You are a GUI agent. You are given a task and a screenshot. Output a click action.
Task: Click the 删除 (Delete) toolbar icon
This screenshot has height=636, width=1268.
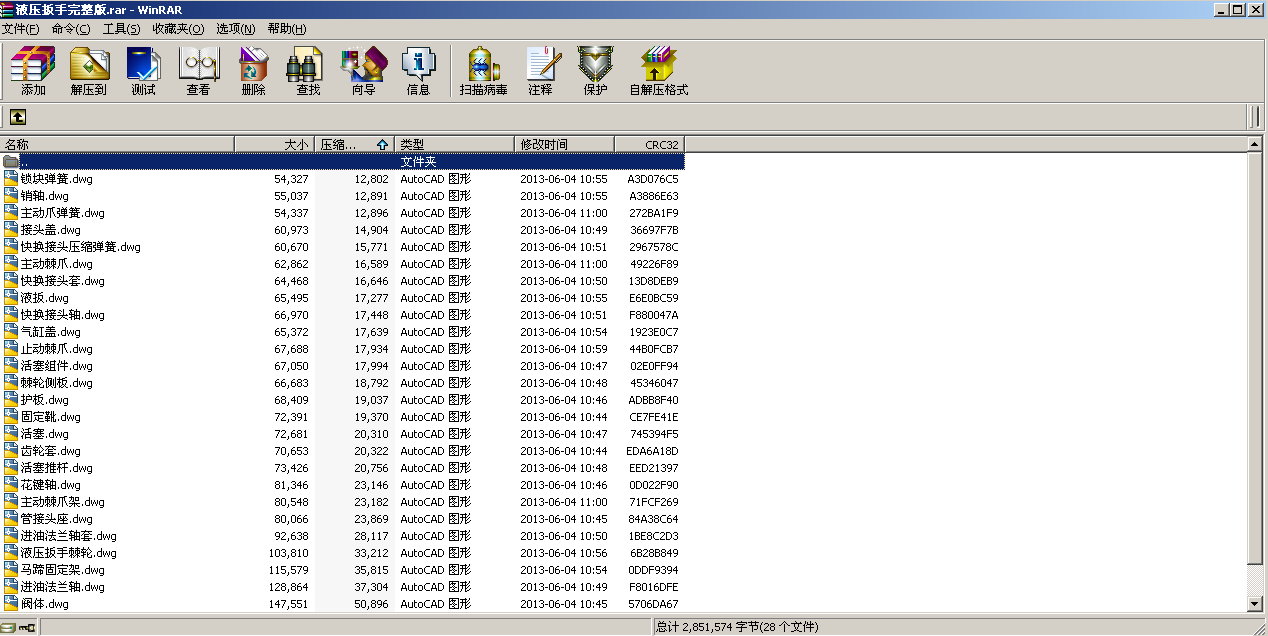point(254,70)
